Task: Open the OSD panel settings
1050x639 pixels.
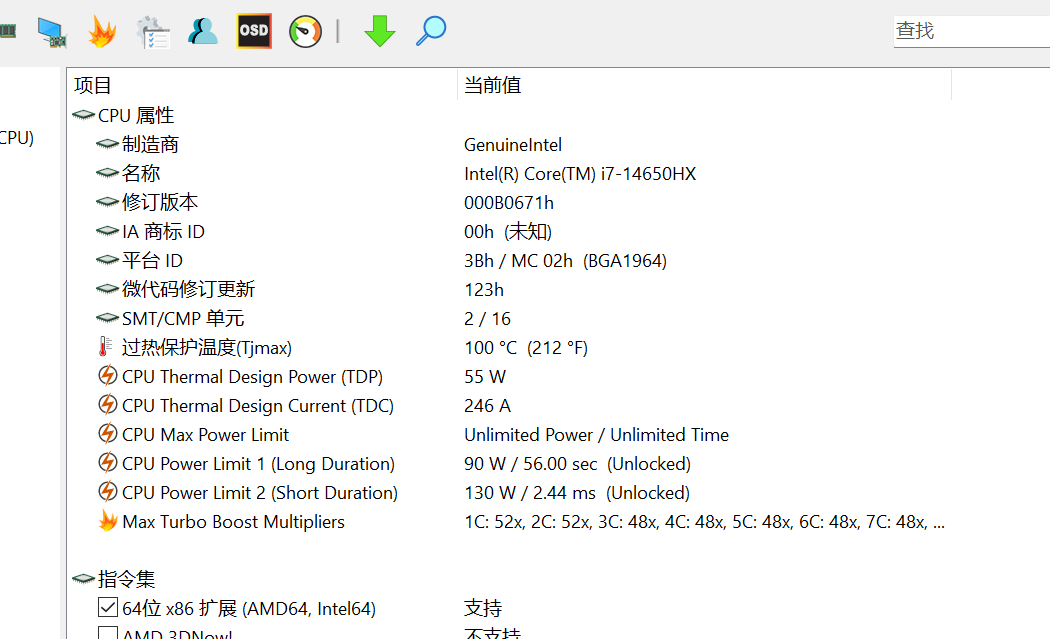Action: pos(254,31)
